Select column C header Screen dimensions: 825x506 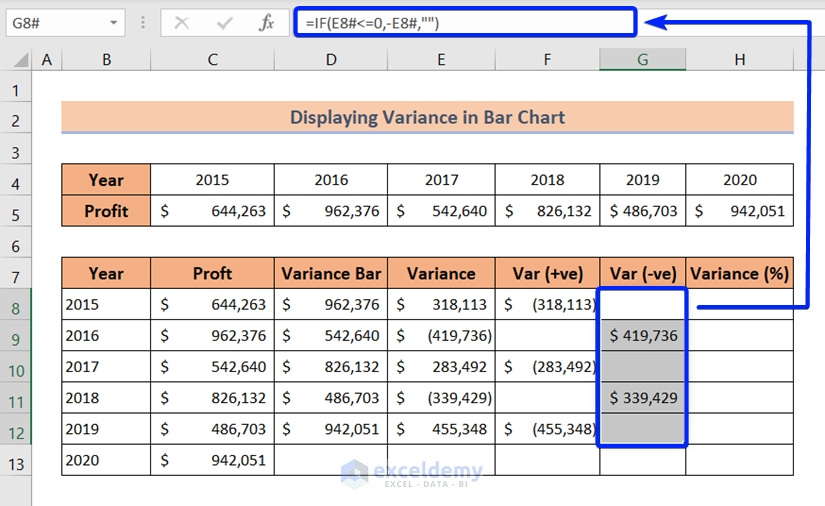[x=213, y=60]
